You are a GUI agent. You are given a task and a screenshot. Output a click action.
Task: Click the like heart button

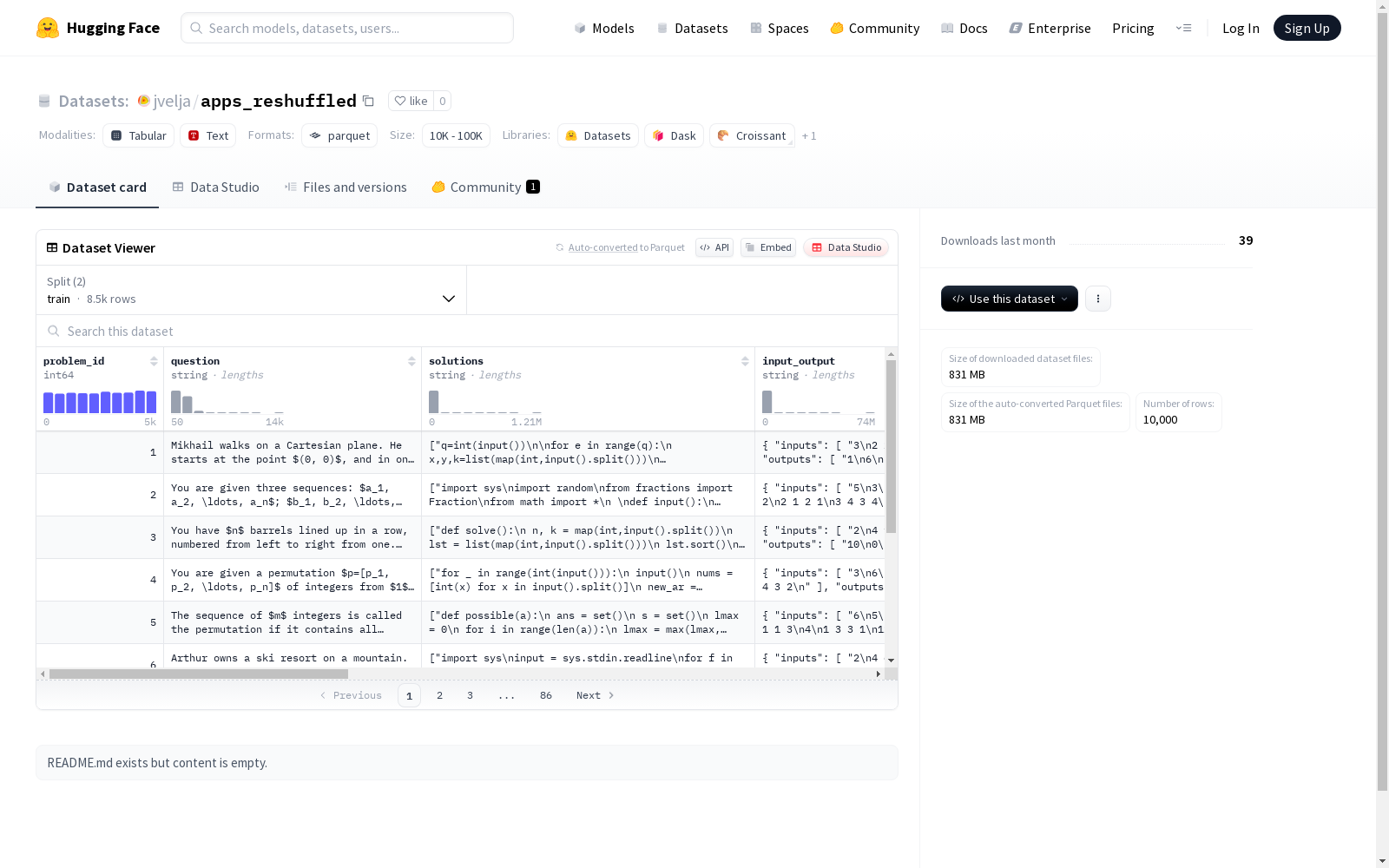pyautogui.click(x=411, y=101)
